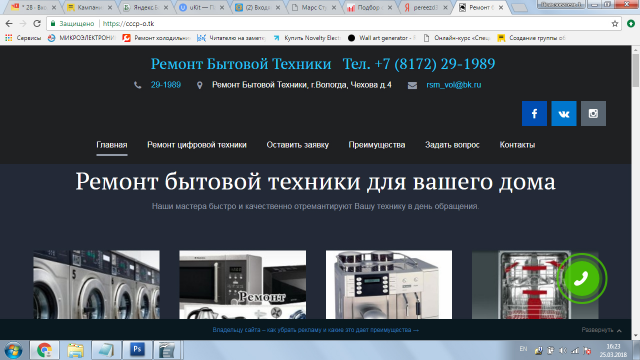
Task: Open Контакты menu item
Action: pos(517,145)
